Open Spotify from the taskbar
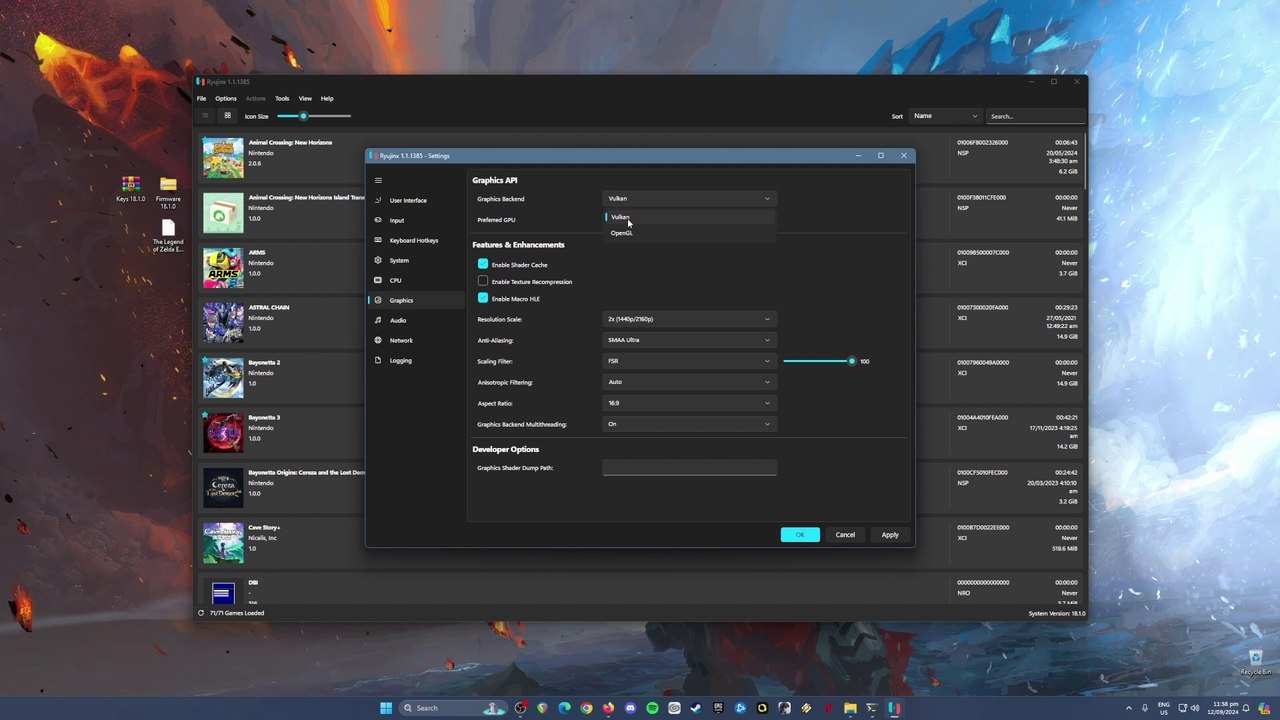This screenshot has width=1280, height=720. [x=652, y=708]
